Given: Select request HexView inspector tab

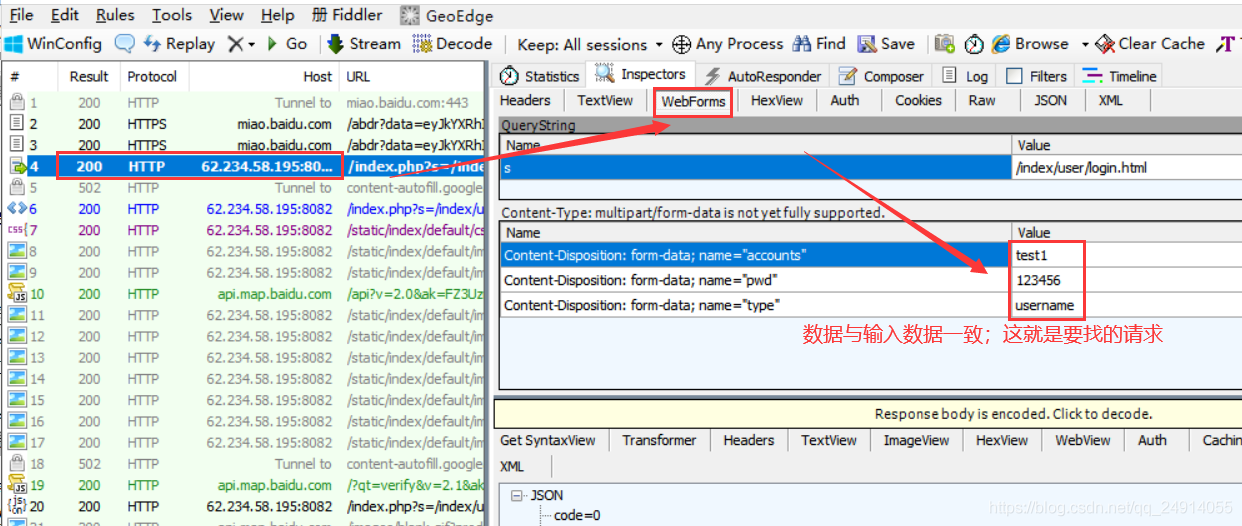Looking at the screenshot, I should pyautogui.click(x=777, y=100).
